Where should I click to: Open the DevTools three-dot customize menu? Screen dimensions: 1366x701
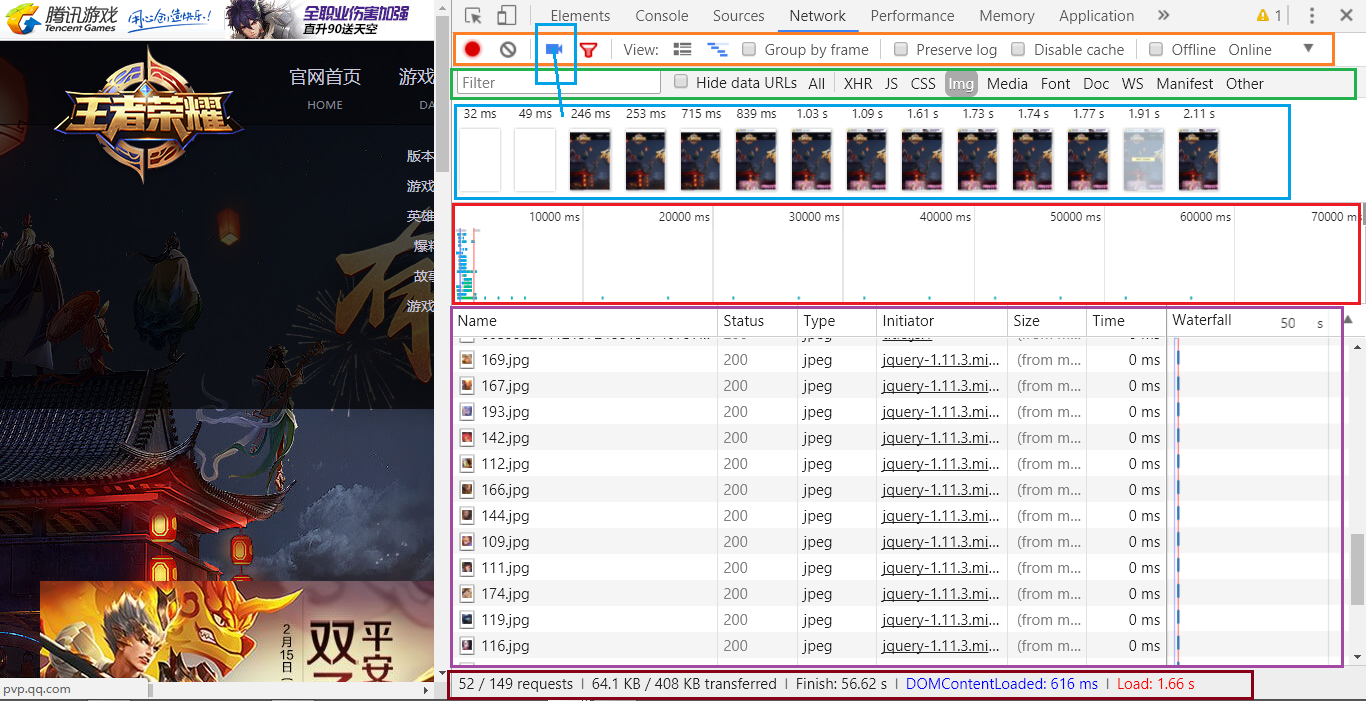[x=1312, y=16]
